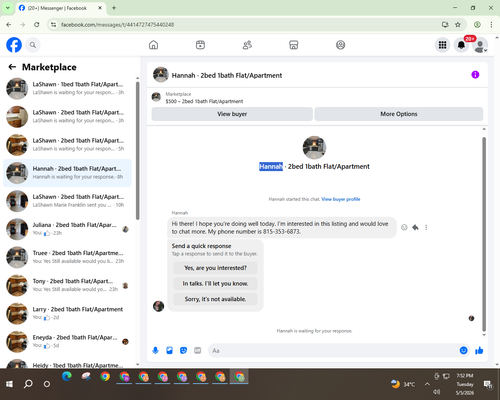Go to Facebook Home icon
This screenshot has width=500, height=400.
pyautogui.click(x=153, y=45)
